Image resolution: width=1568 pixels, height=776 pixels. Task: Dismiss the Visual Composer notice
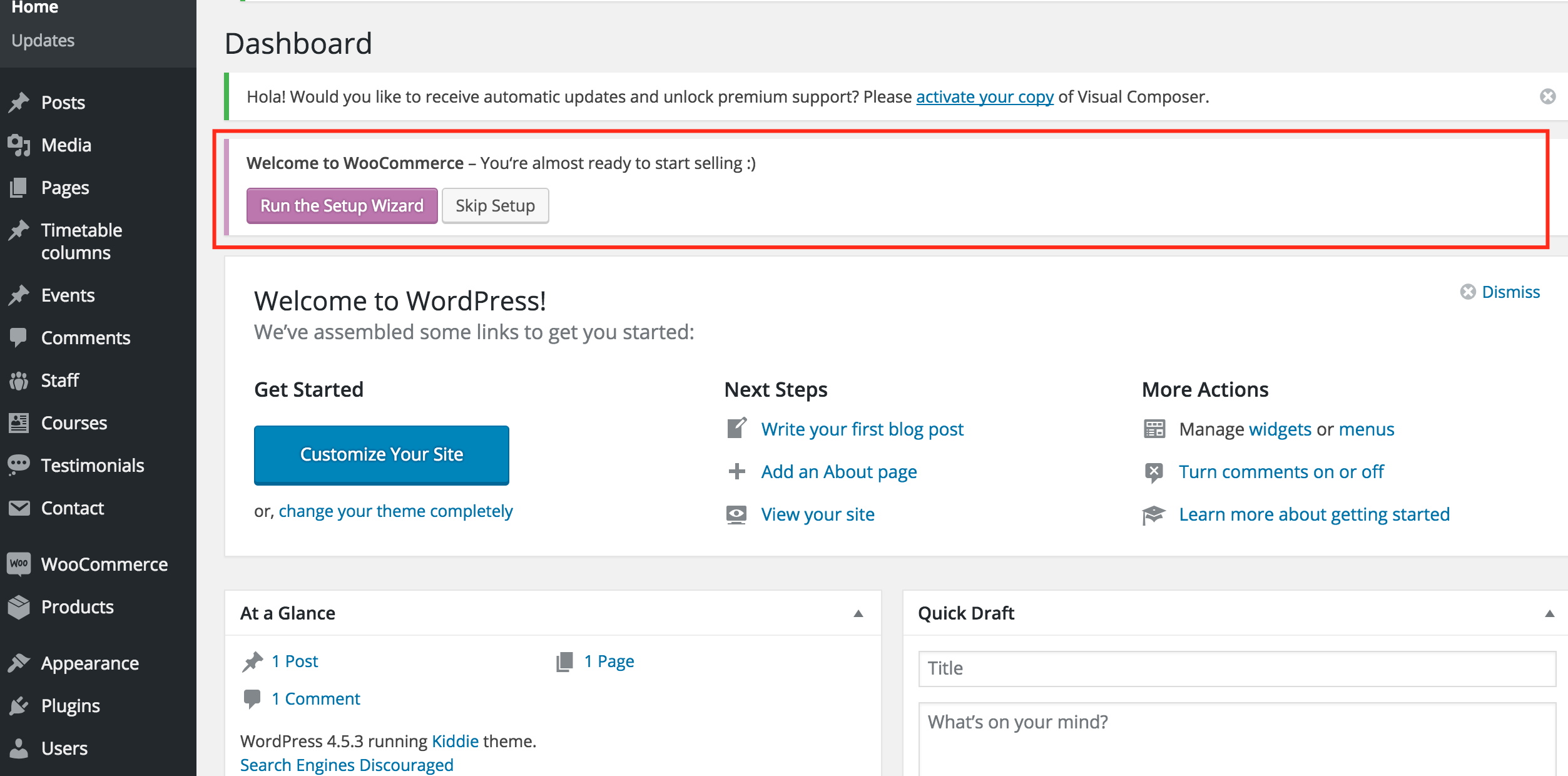1548,96
